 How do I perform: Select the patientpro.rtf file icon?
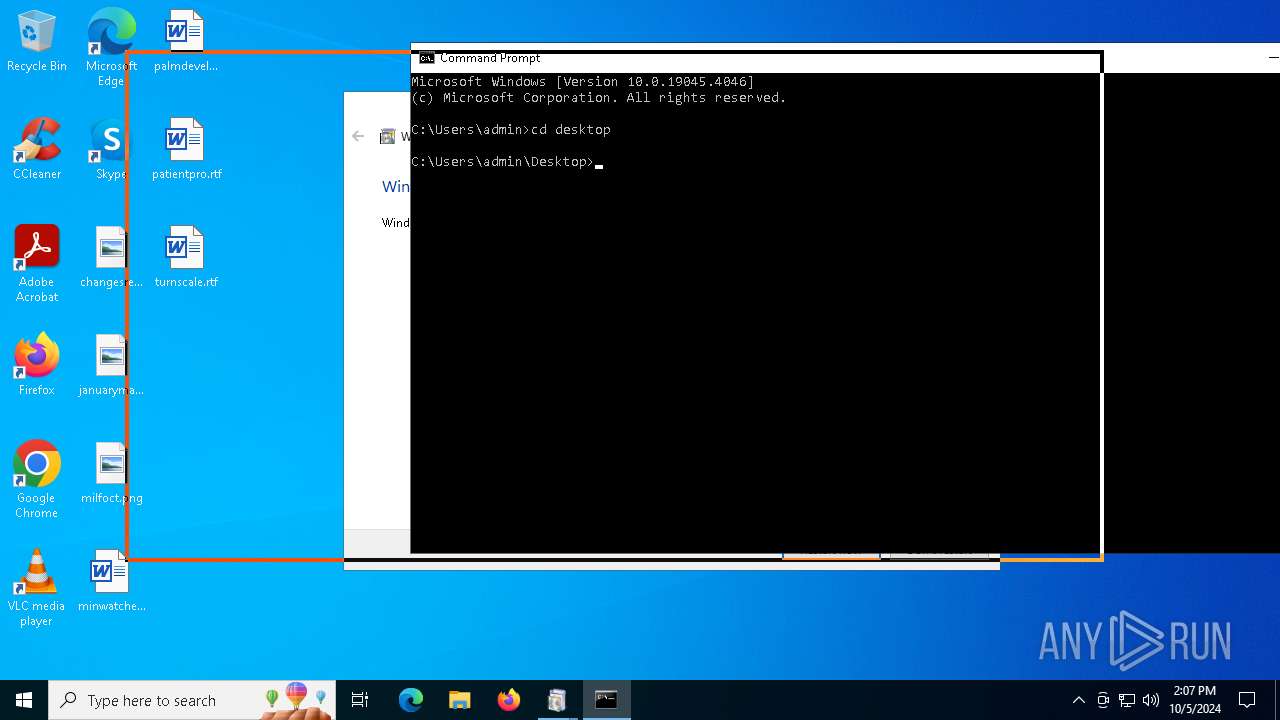(186, 149)
